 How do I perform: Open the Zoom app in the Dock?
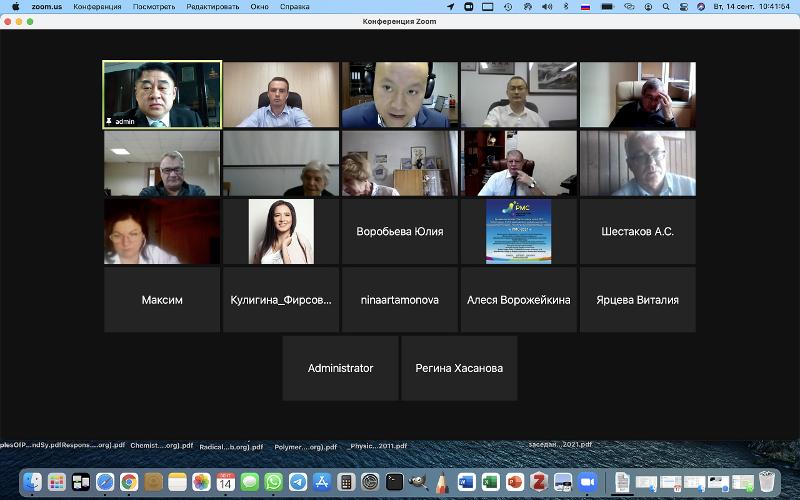pyautogui.click(x=587, y=482)
